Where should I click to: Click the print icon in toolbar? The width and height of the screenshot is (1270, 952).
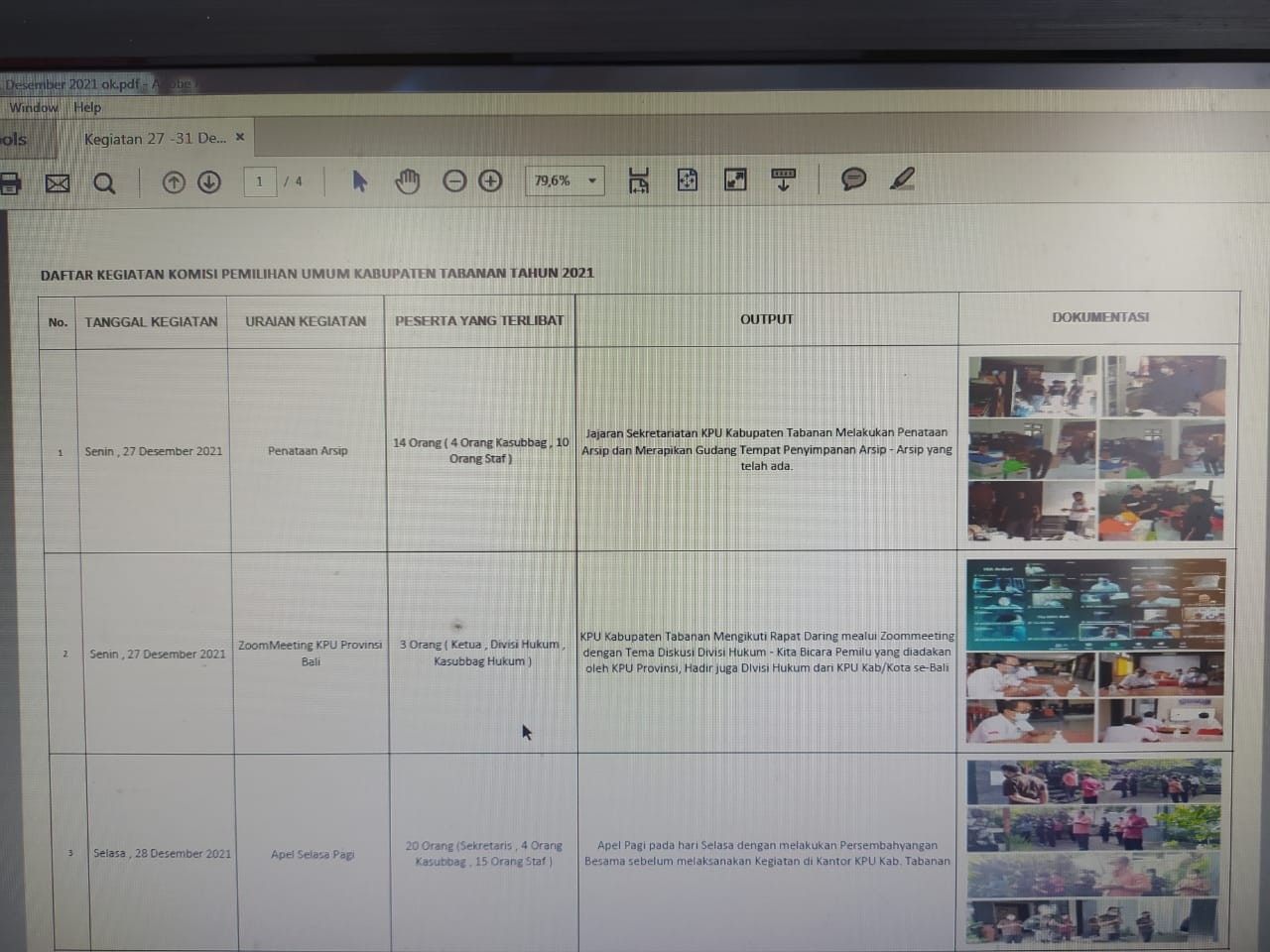pos(10,183)
